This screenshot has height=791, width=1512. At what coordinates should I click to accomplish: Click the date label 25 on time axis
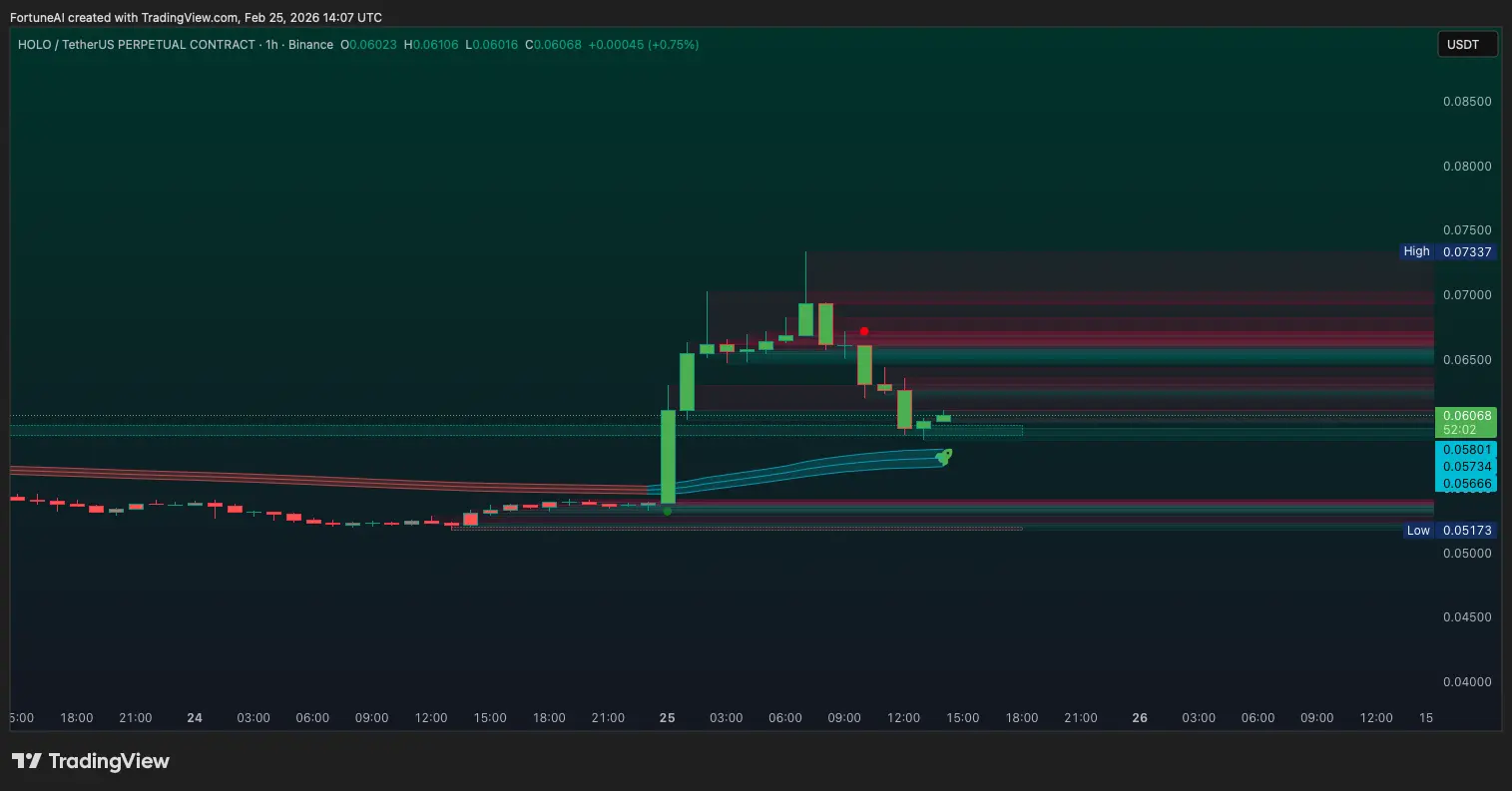[668, 718]
